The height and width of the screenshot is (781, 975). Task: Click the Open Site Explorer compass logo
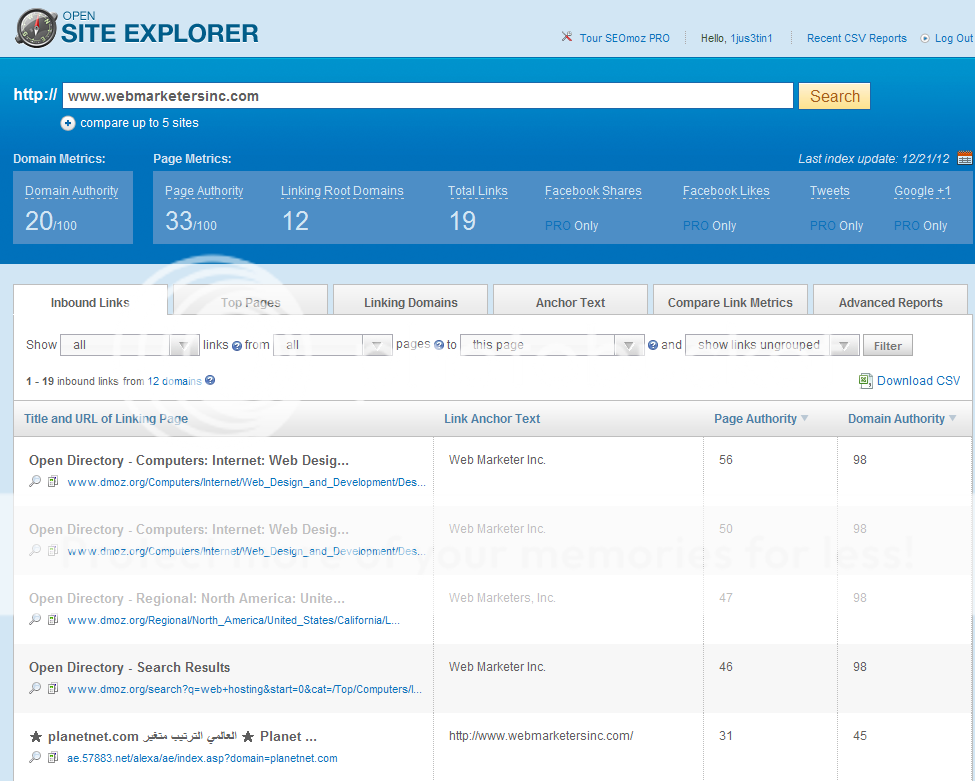35,30
